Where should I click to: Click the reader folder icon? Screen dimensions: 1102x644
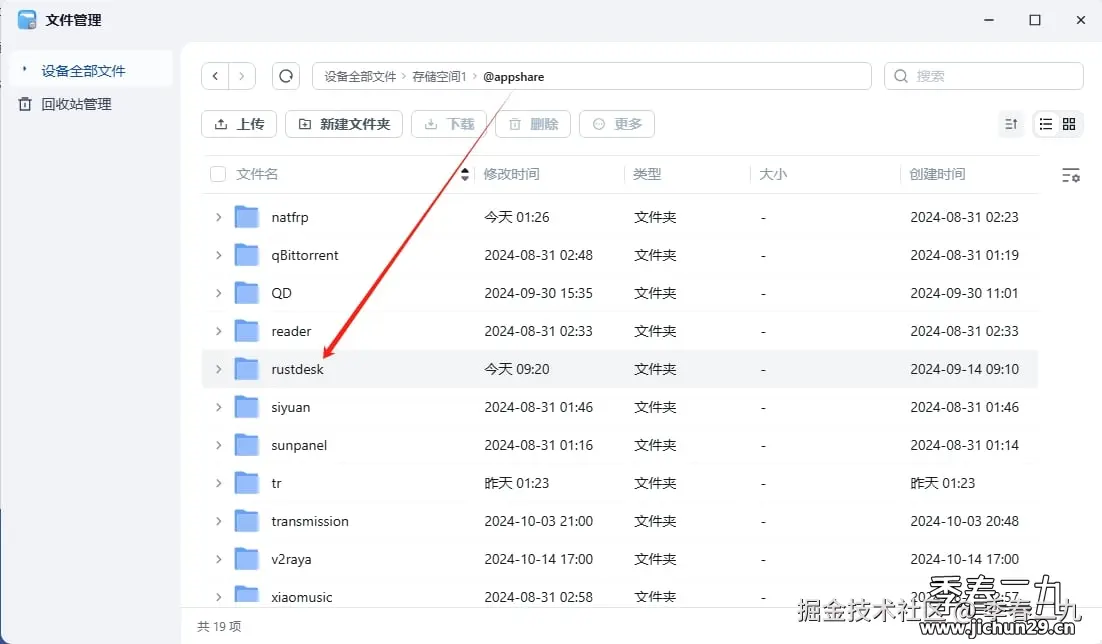pos(247,331)
